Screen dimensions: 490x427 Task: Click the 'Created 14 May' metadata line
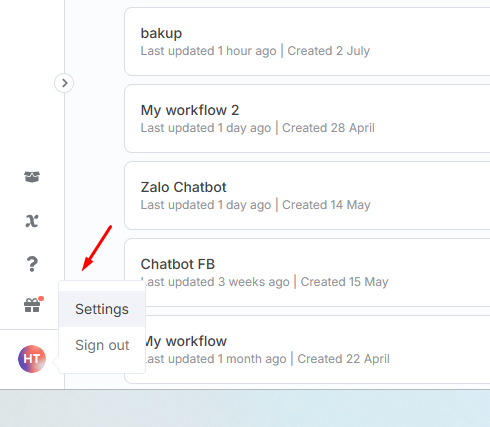pyautogui.click(x=326, y=205)
